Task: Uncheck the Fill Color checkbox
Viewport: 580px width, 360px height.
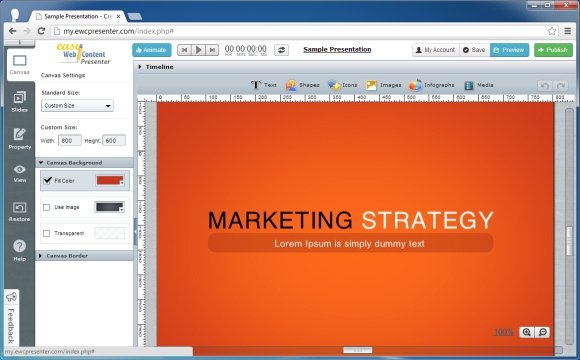Action: tap(47, 181)
